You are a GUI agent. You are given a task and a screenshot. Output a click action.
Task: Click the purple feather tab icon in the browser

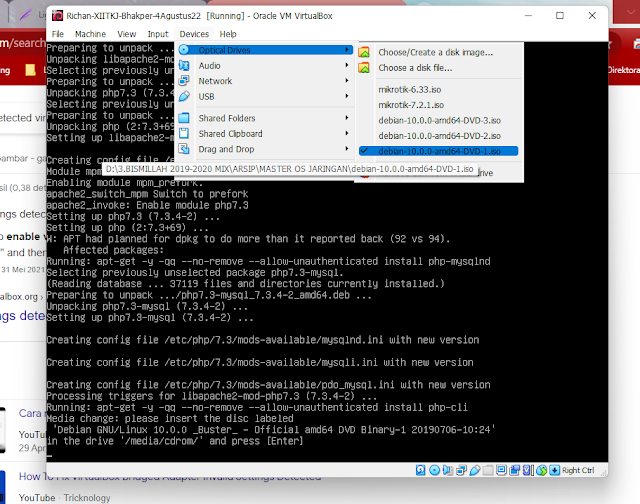click(25, 15)
